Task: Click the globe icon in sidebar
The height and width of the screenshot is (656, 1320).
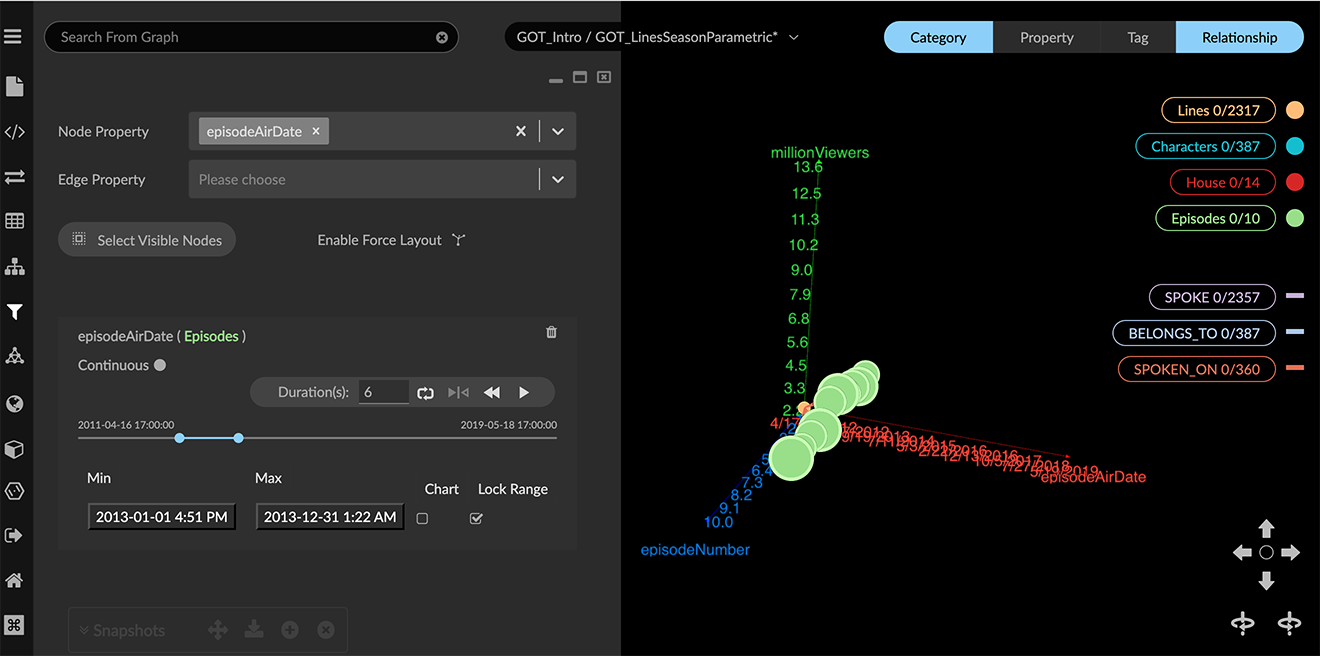Action: coord(14,404)
